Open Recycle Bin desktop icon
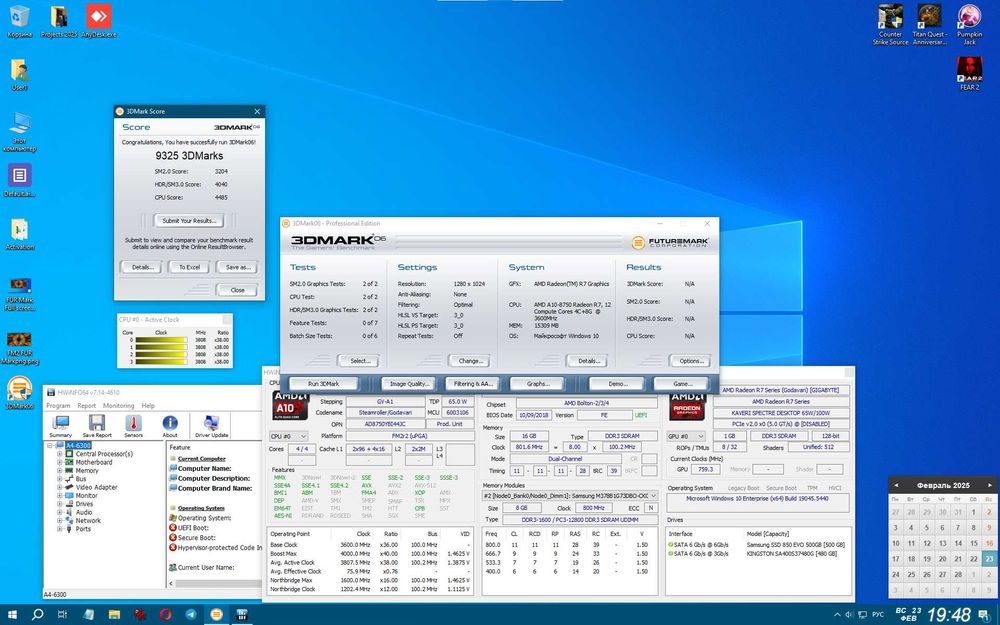 click(x=19, y=21)
